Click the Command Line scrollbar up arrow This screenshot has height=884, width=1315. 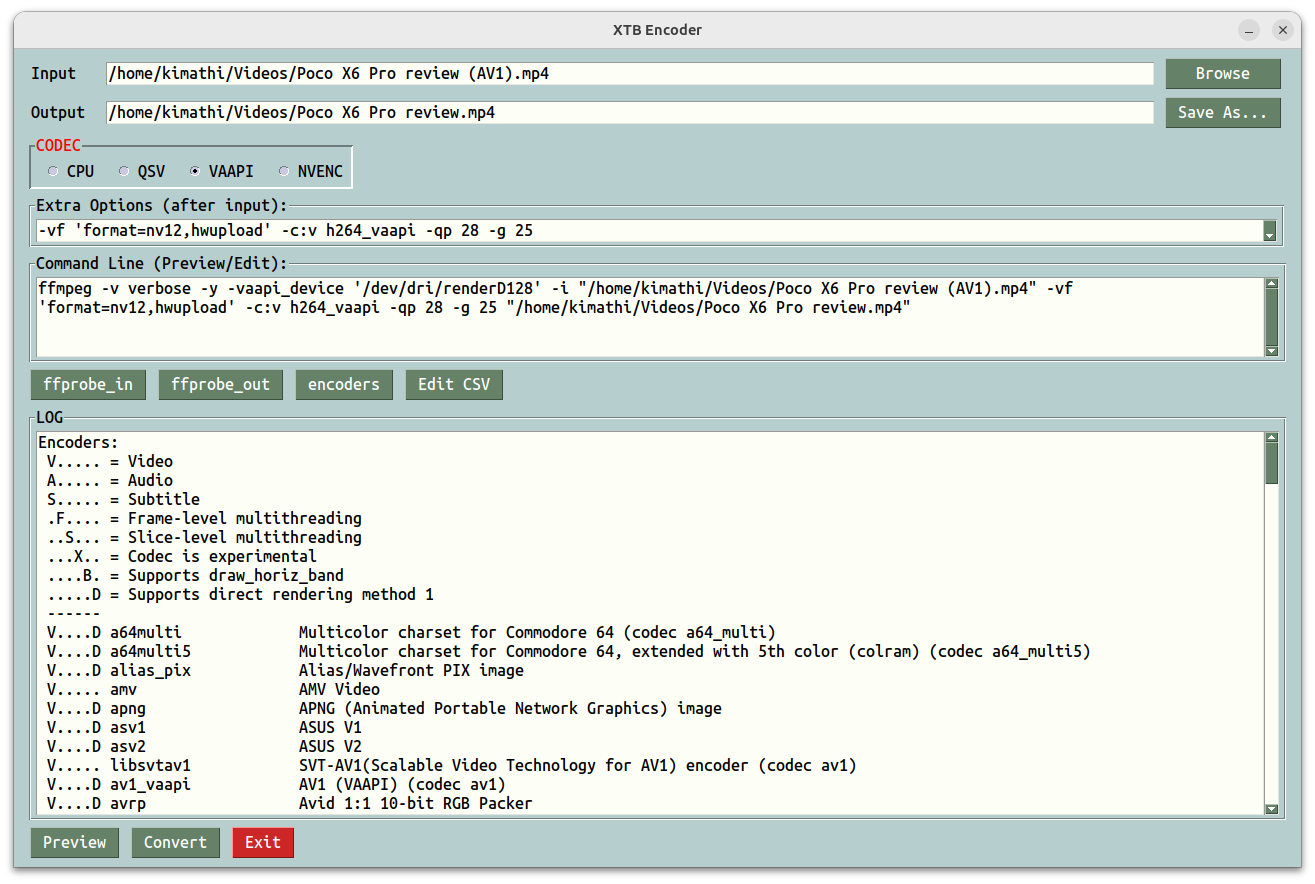tap(1272, 283)
